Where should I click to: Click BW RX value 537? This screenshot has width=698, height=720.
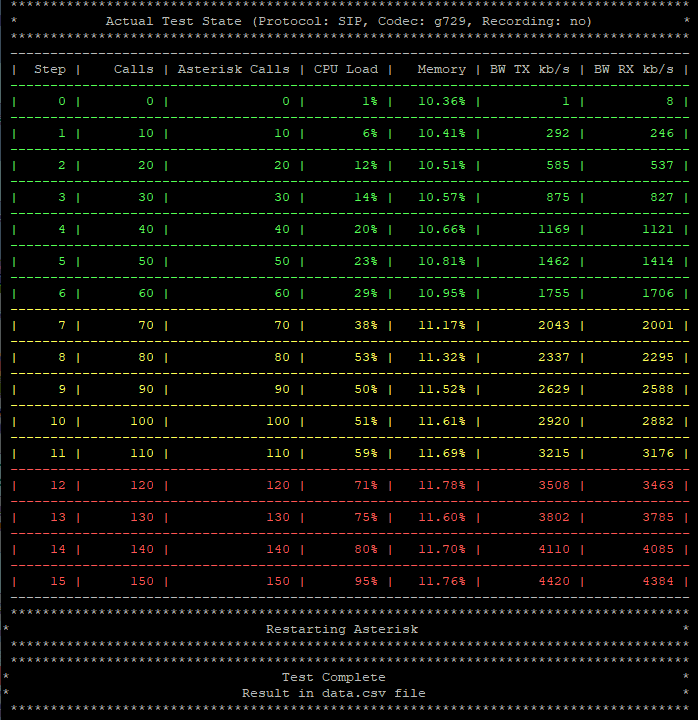[x=662, y=165]
